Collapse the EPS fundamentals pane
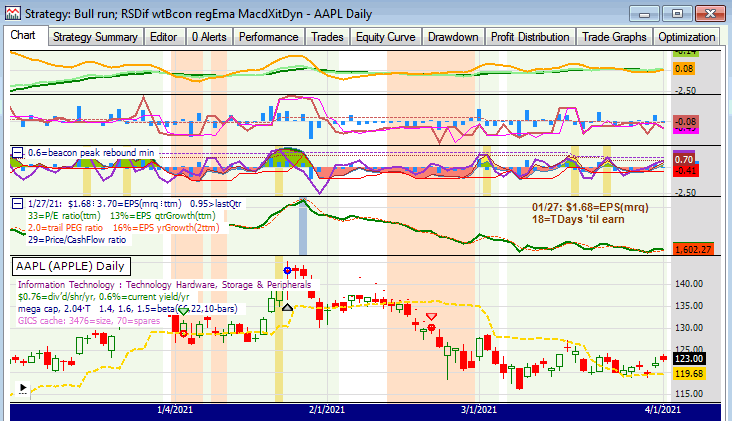The height and width of the screenshot is (421, 732). (x=17, y=203)
